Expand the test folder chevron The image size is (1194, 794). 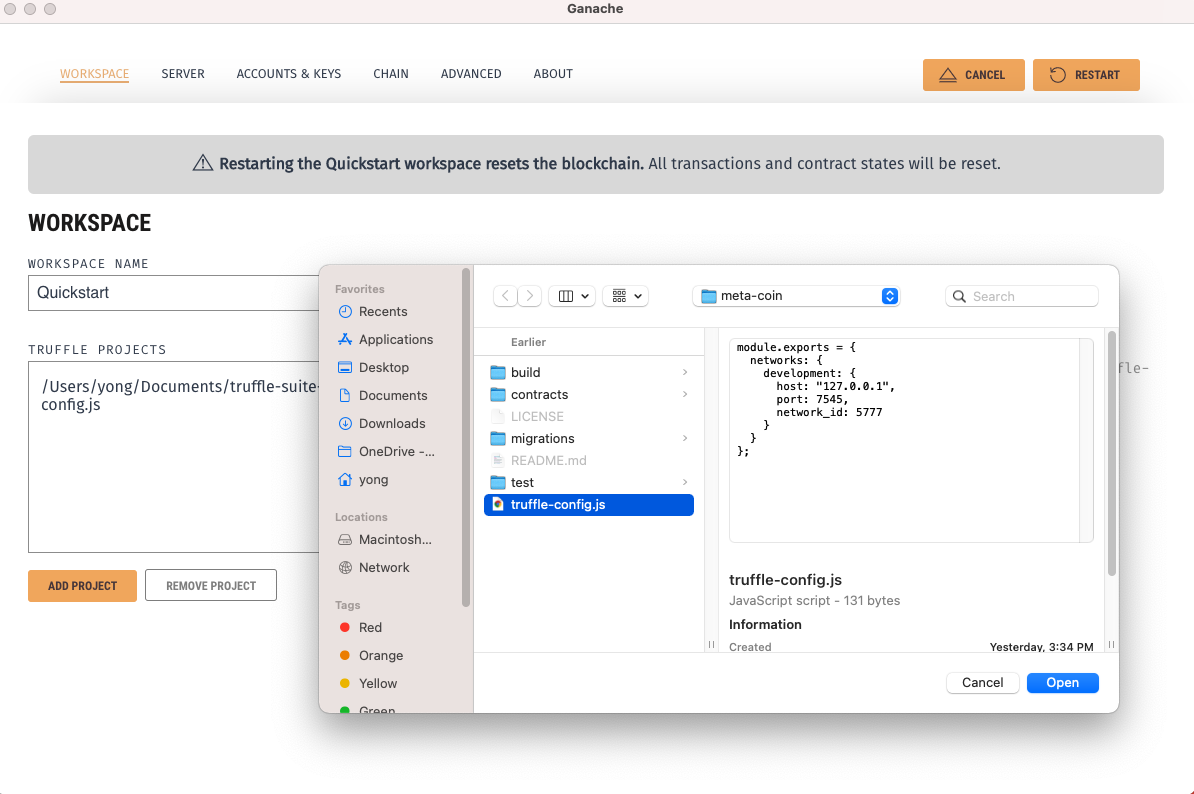[685, 483]
